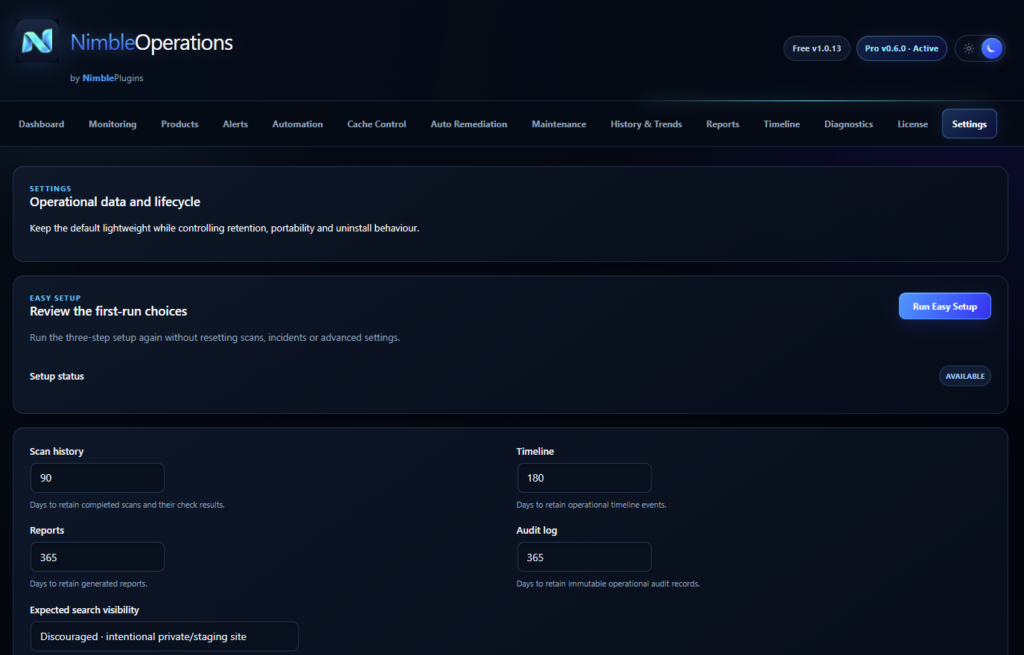Image resolution: width=1024 pixels, height=655 pixels.
Task: Click the "EASY SETUP" section label
Action: pyautogui.click(x=55, y=298)
